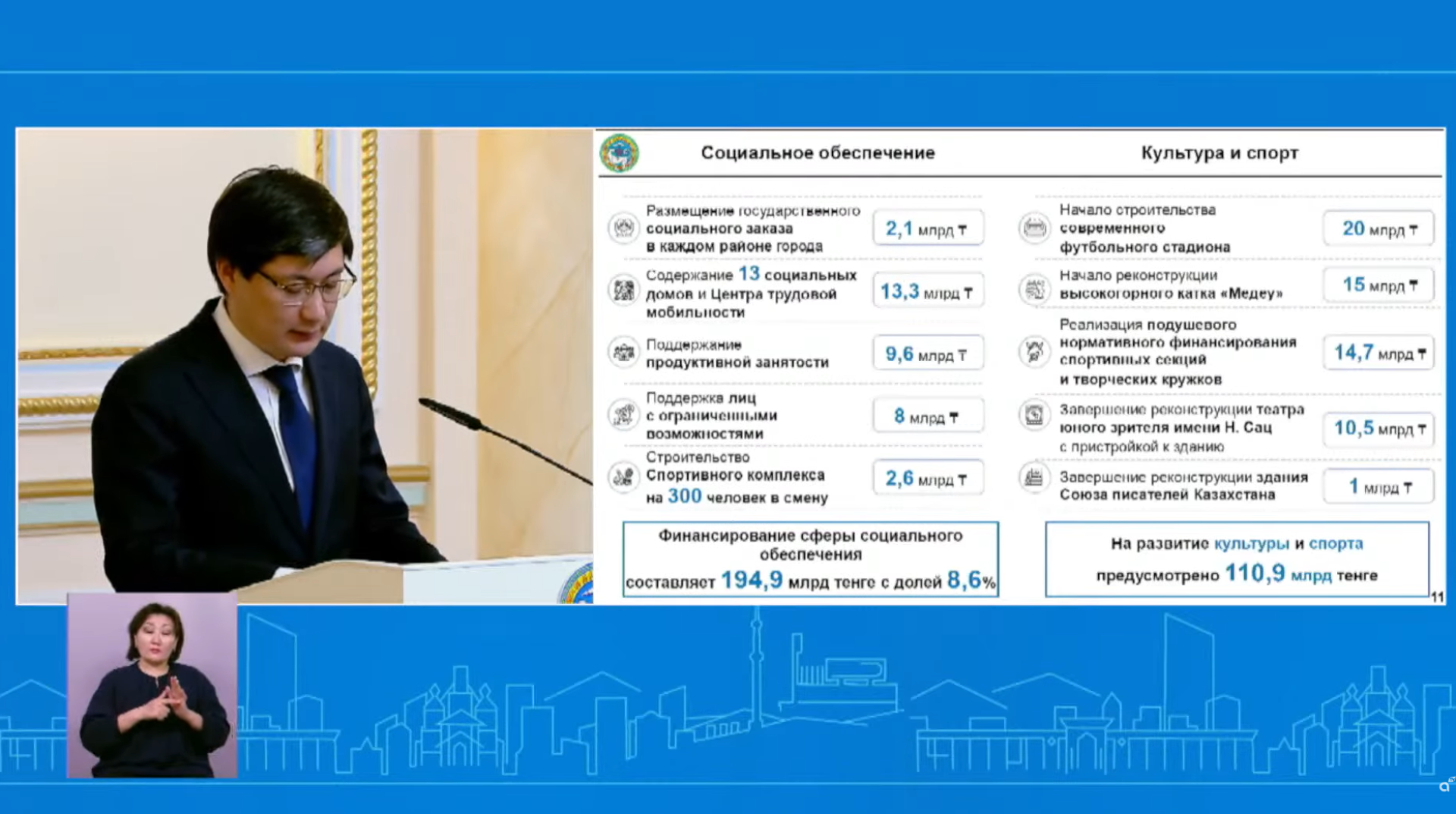This screenshot has height=814, width=1456.
Task: Click the N. Sats theatre reconstruction icon
Action: (x=1034, y=415)
